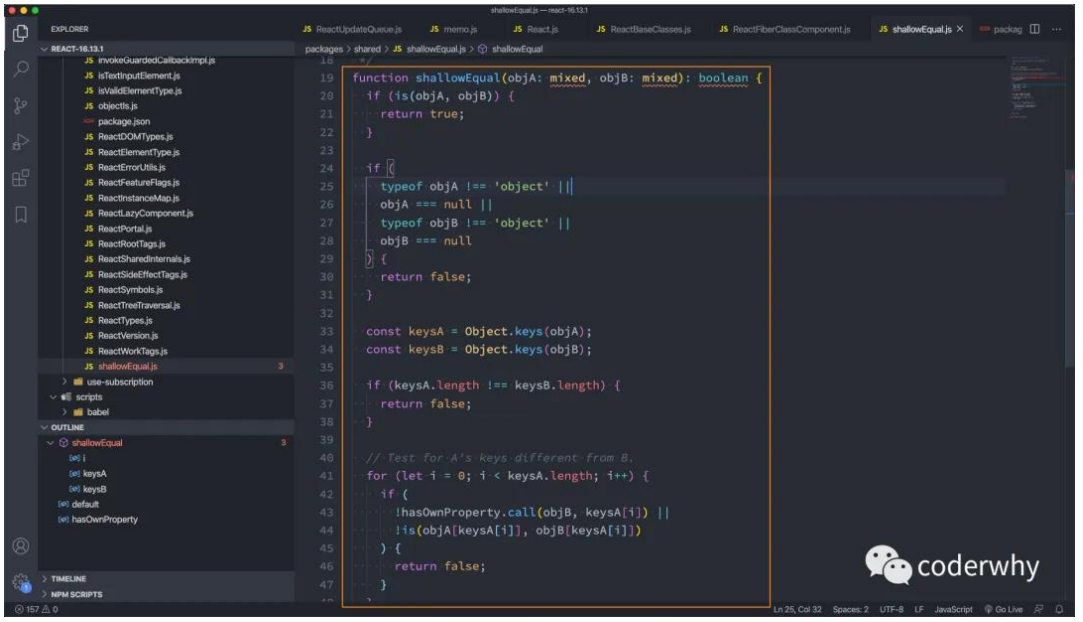Image resolution: width=1083 pixels, height=622 pixels.
Task: Open the Run and Debug view
Action: [x=19, y=141]
